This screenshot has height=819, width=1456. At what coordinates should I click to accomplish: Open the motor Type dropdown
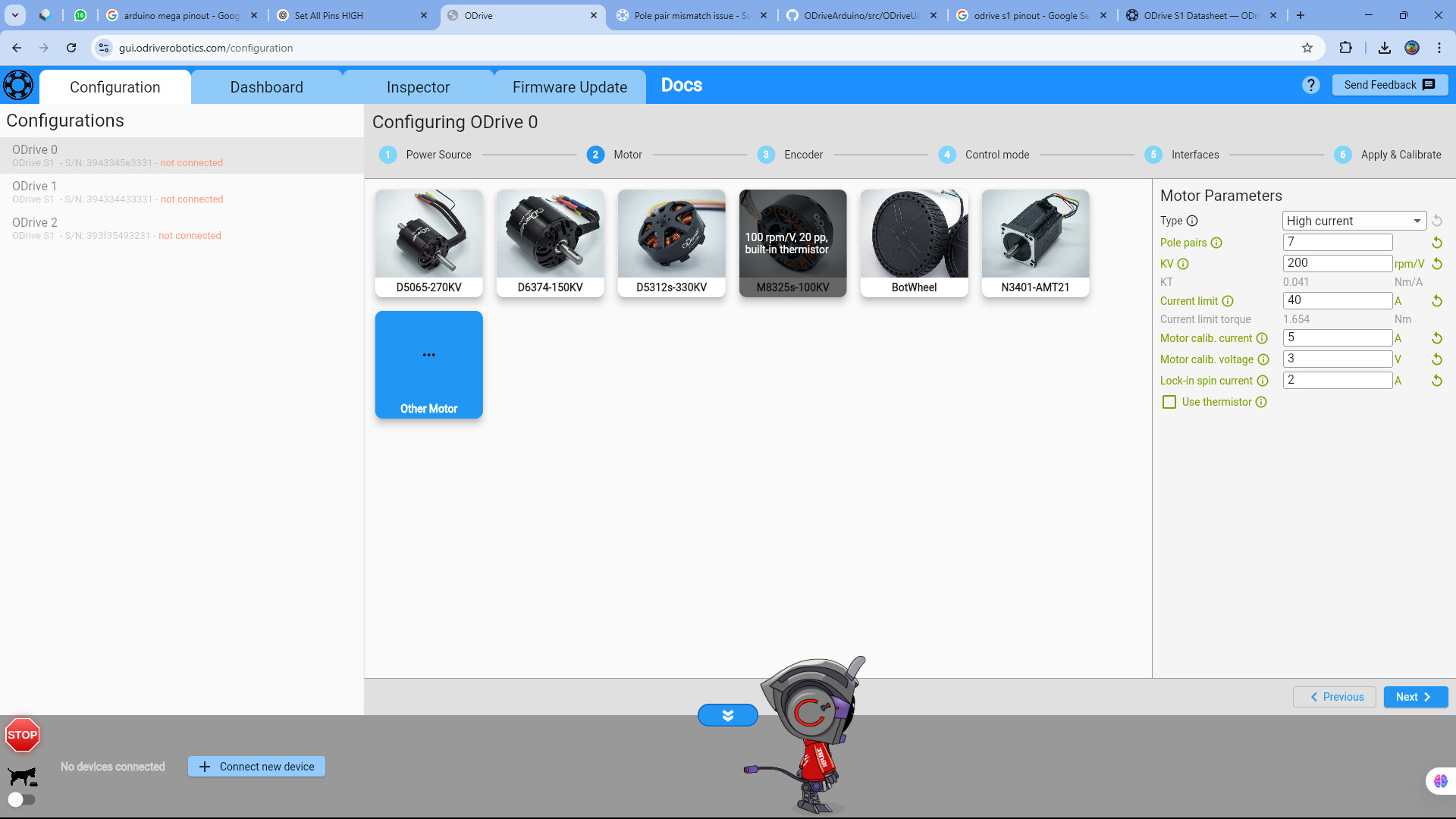point(1354,221)
